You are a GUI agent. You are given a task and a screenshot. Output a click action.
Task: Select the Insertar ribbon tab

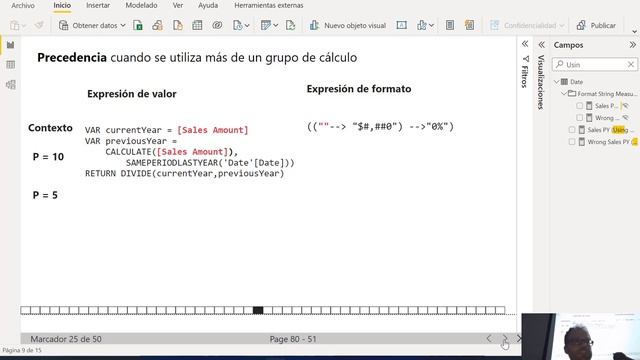click(98, 5)
